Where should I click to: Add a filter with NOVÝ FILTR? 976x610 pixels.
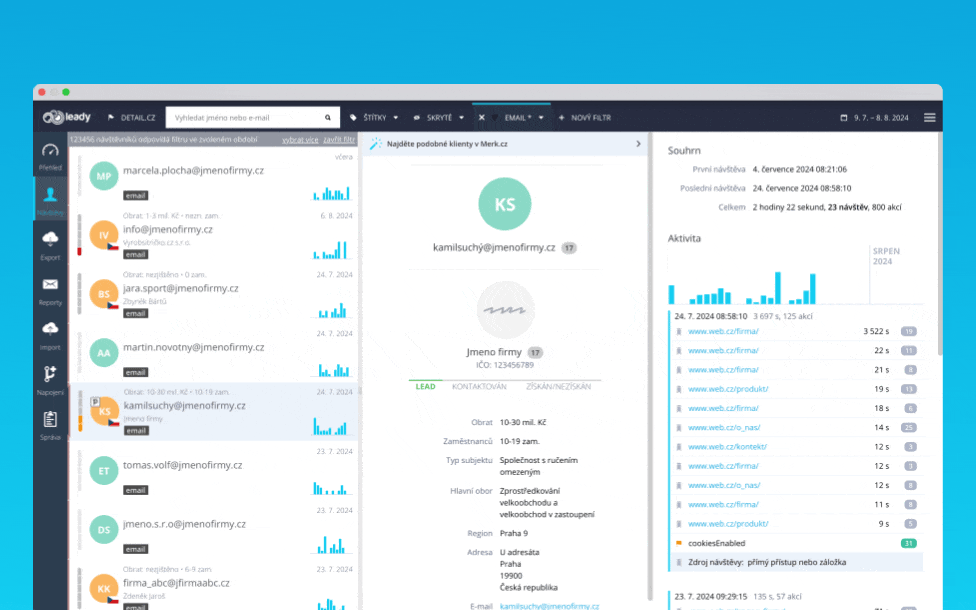point(584,118)
